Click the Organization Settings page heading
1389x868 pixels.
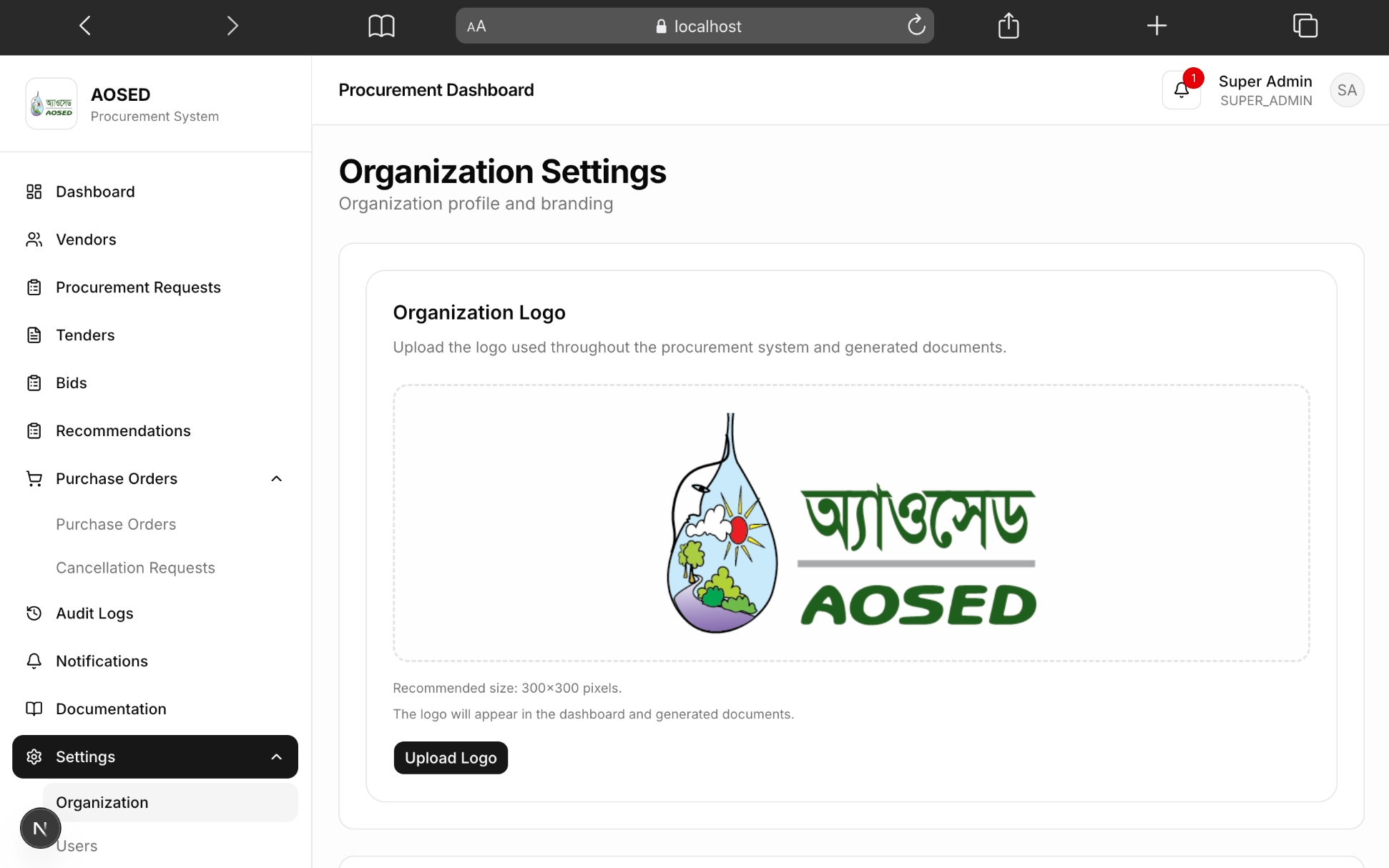(x=502, y=172)
